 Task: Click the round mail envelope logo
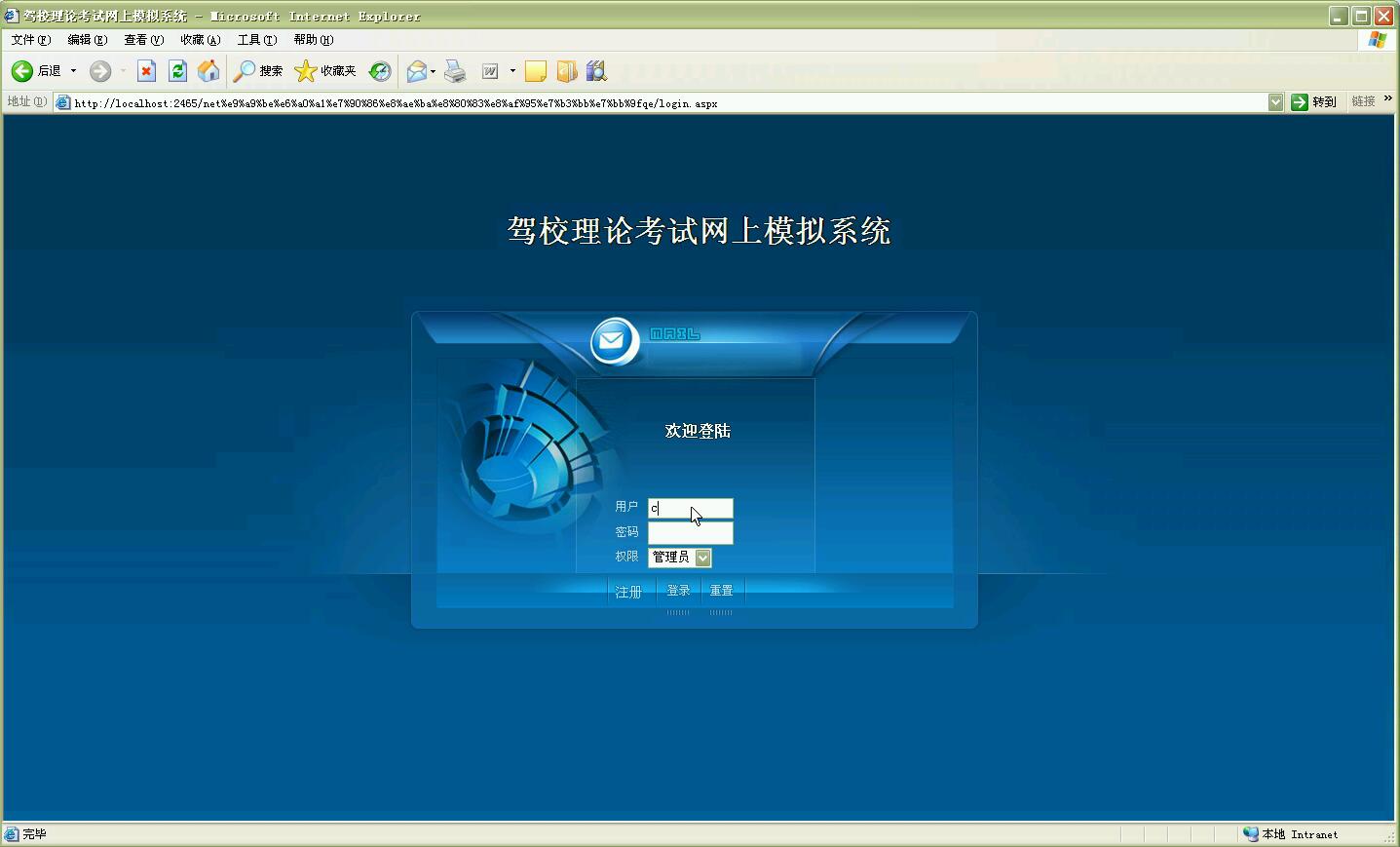click(614, 341)
